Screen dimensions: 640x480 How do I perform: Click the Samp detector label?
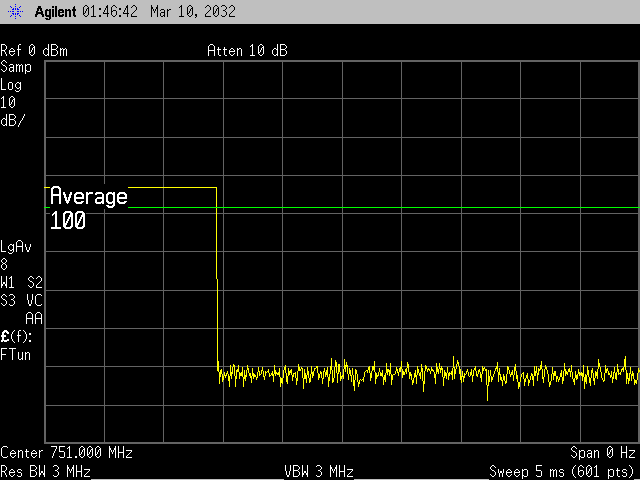point(16,67)
